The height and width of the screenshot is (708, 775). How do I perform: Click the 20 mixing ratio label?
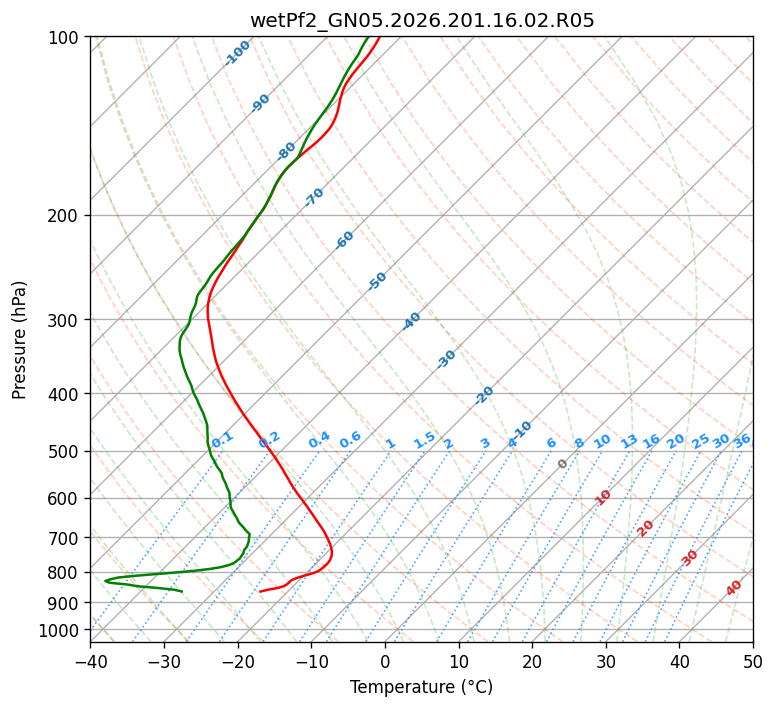676,441
